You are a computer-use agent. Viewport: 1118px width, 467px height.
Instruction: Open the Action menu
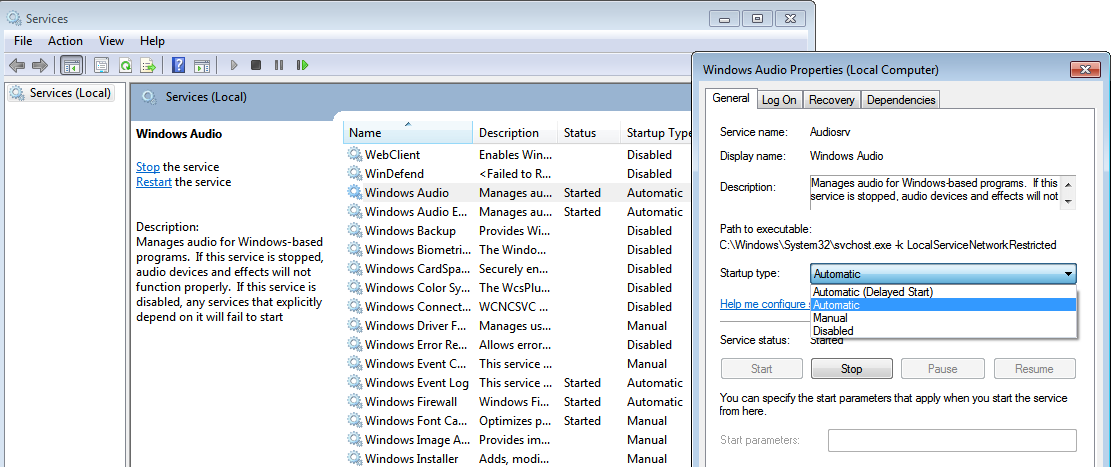coord(66,41)
